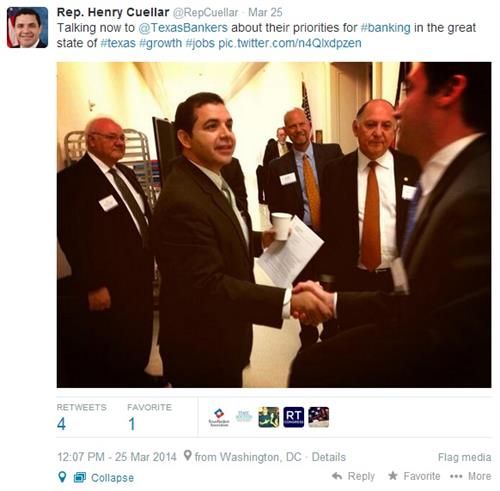
Task: Click the last retweeter avatar with flag
Action: point(318,417)
